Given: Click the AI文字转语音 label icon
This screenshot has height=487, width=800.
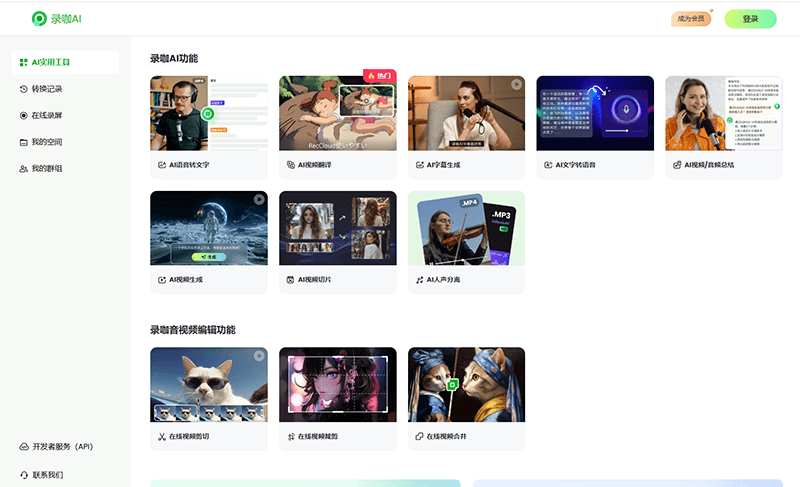Looking at the screenshot, I should click(x=548, y=164).
